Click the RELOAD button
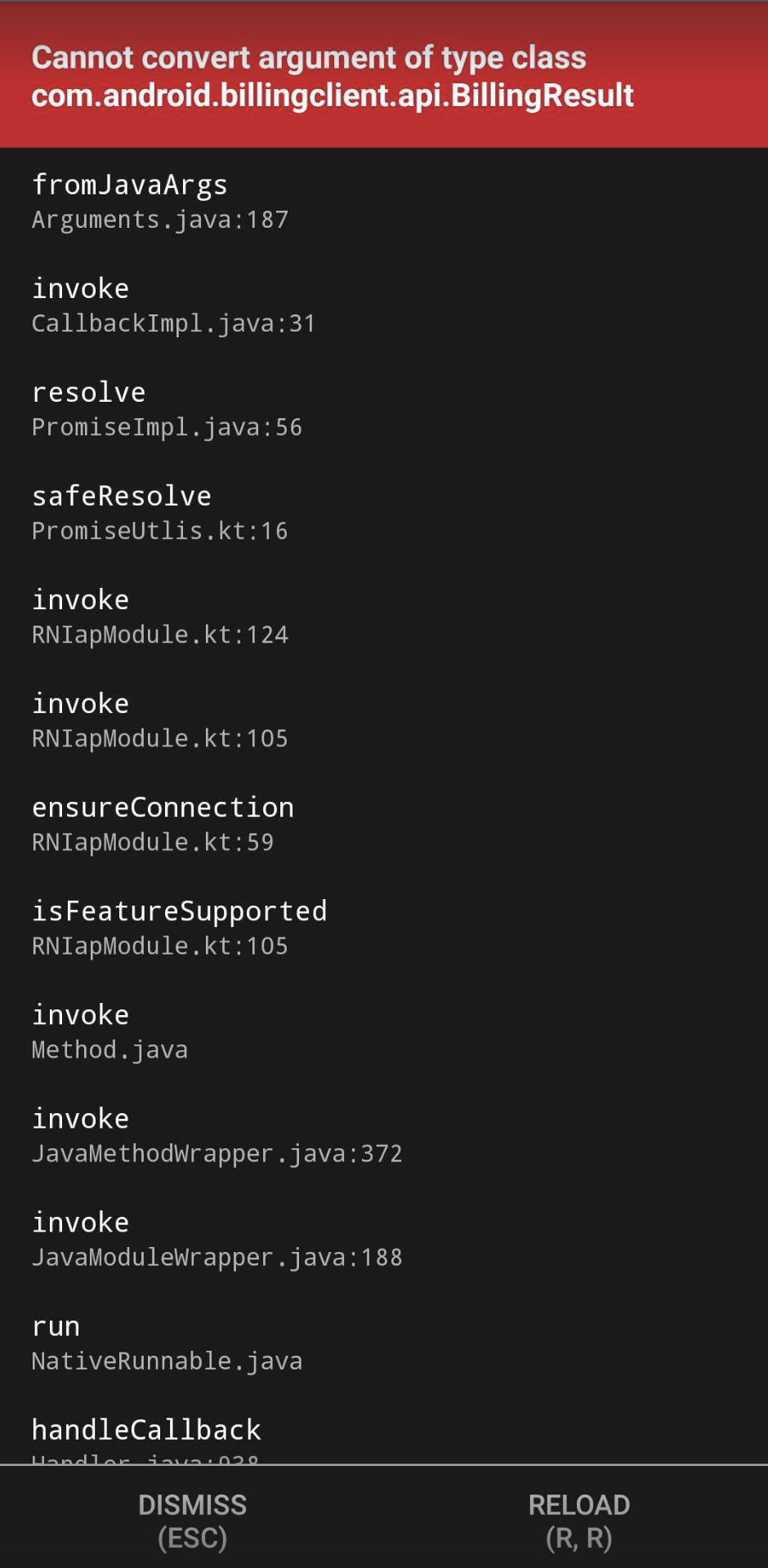This screenshot has height=1568, width=768. (x=579, y=1519)
